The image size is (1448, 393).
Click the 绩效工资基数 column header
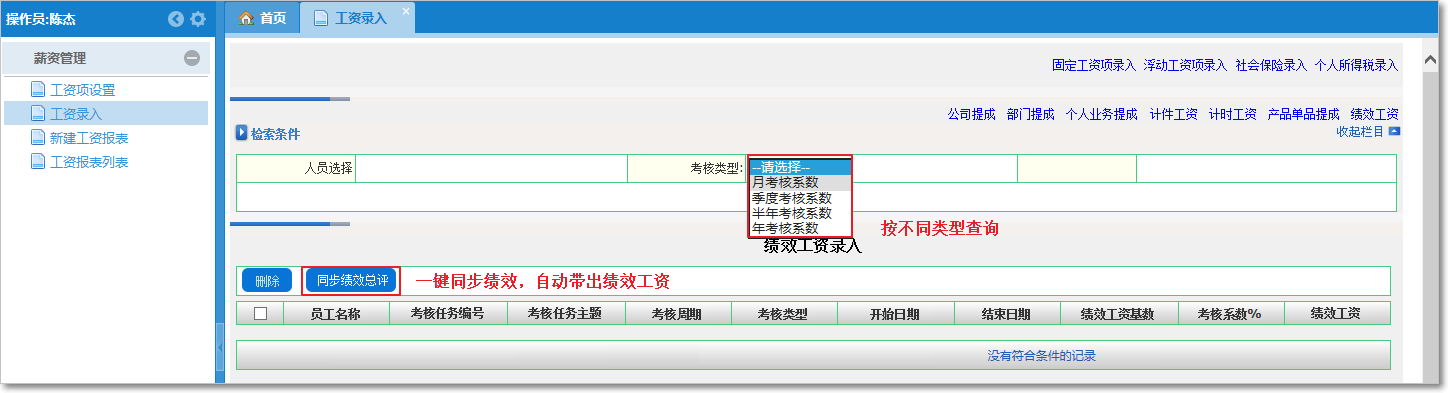[x=1118, y=314]
